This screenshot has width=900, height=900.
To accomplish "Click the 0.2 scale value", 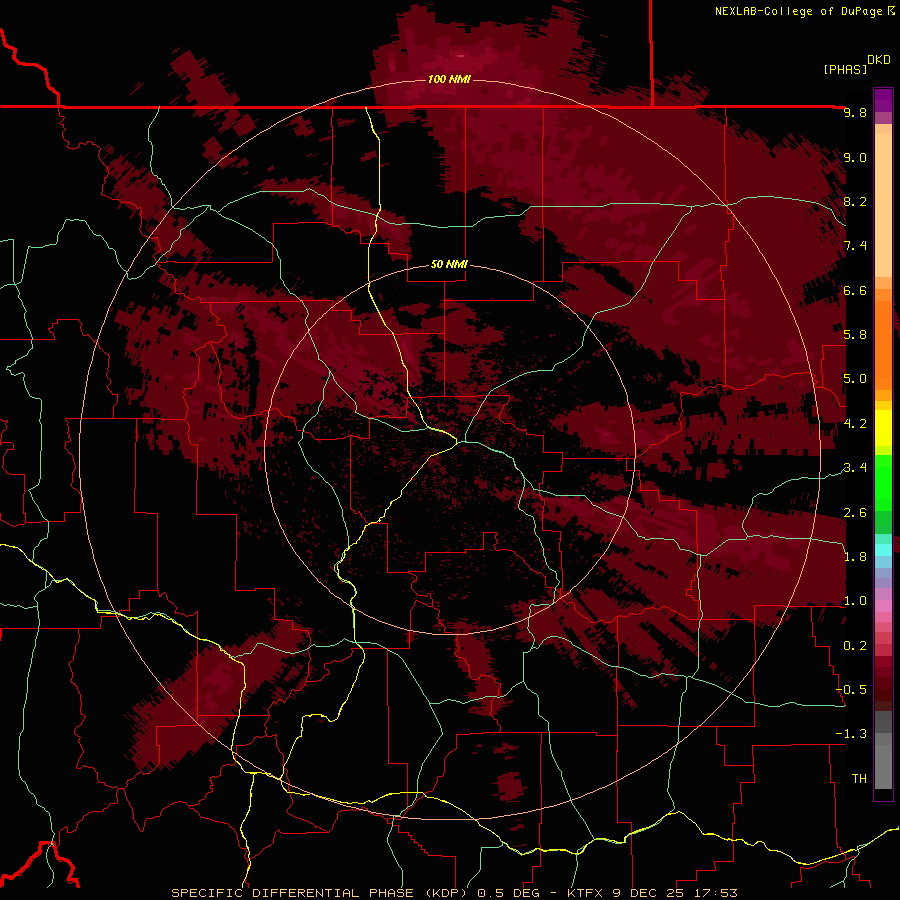I will point(855,646).
